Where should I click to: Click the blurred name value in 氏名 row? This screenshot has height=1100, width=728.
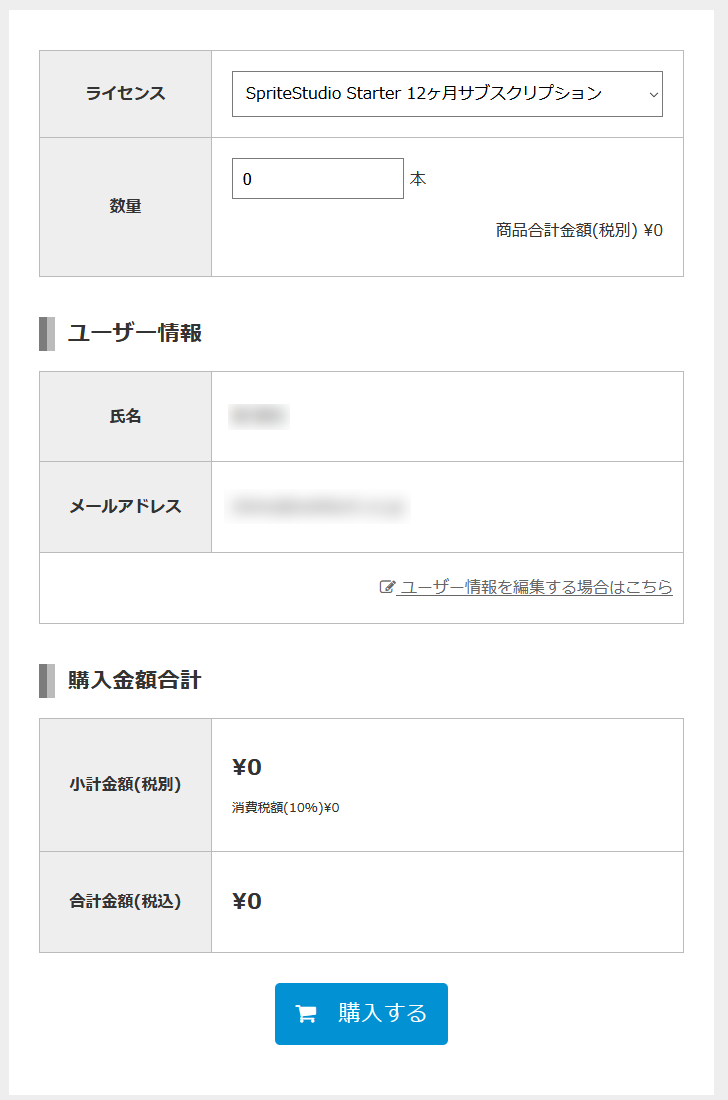259,416
